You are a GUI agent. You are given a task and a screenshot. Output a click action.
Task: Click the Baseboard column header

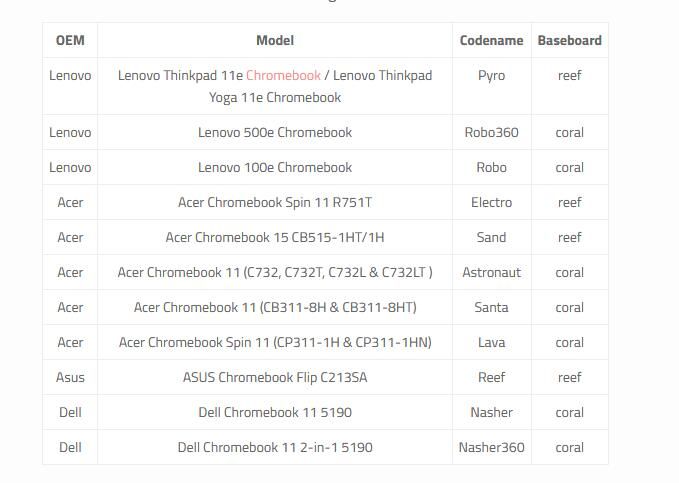pos(569,41)
